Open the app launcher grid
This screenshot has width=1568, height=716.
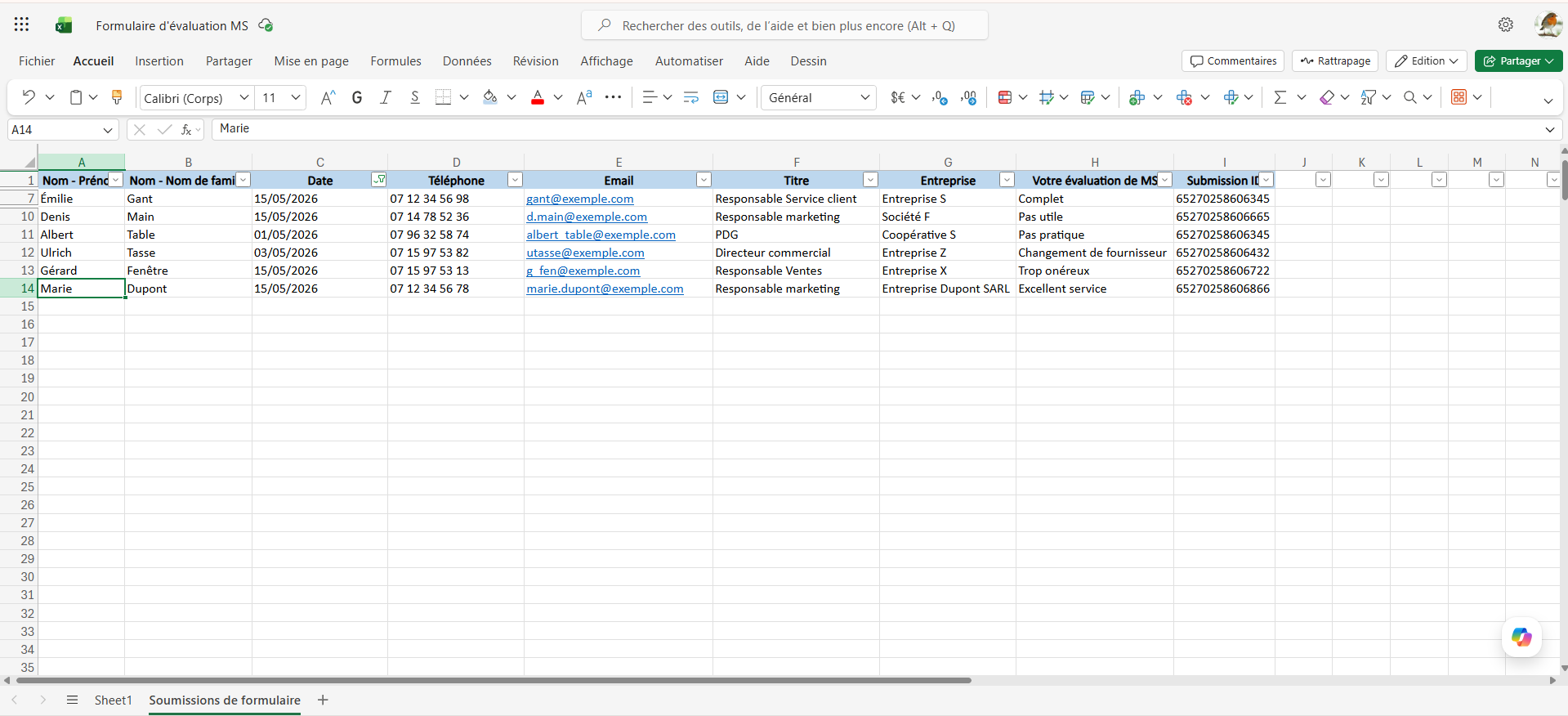pyautogui.click(x=22, y=25)
